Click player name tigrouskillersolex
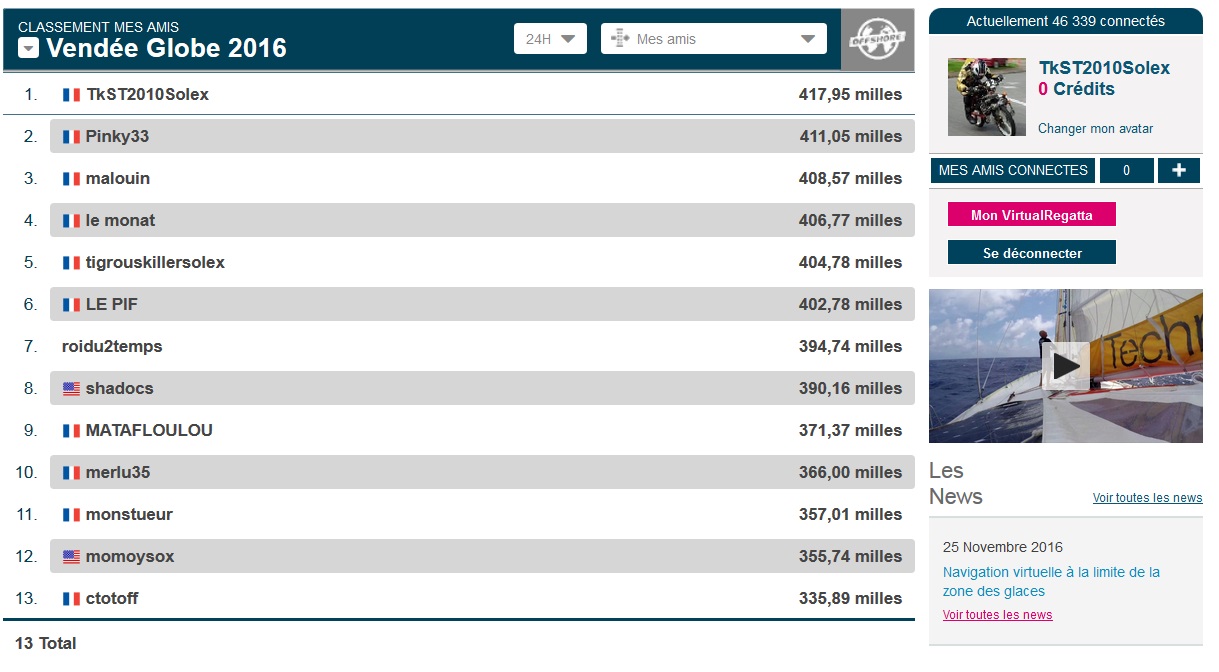The height and width of the screenshot is (672, 1219). 155,262
